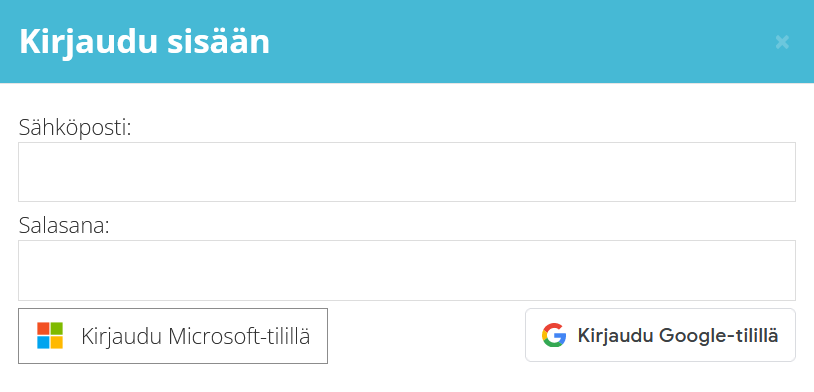Select the Salasana label text

coord(64,225)
